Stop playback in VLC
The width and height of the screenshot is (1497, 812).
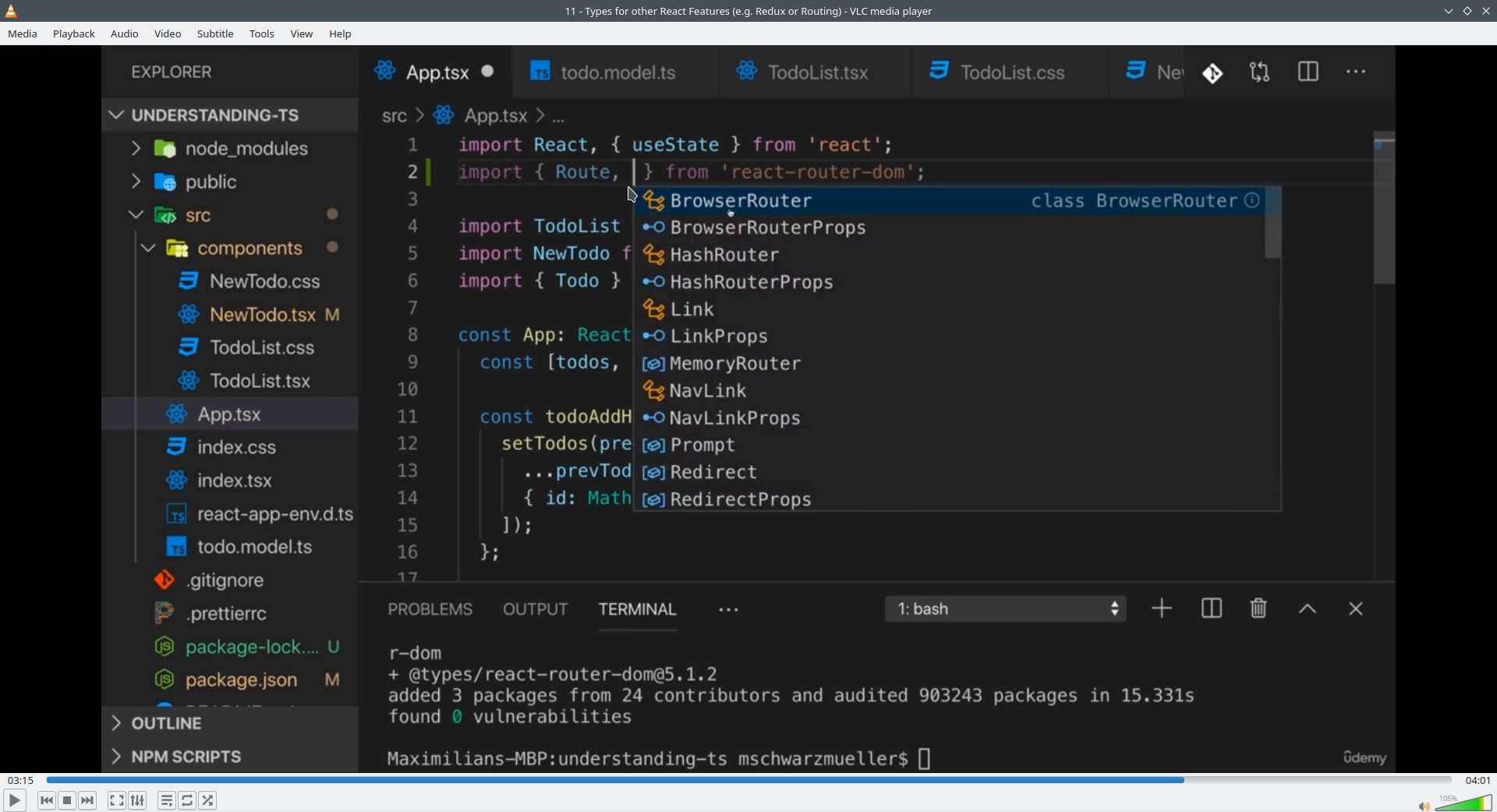click(x=68, y=800)
